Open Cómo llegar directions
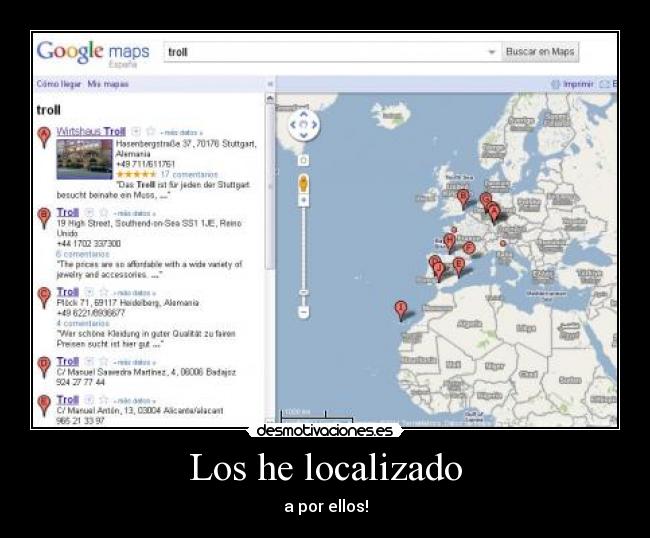Screen dimensions: 650x538 coord(59,84)
